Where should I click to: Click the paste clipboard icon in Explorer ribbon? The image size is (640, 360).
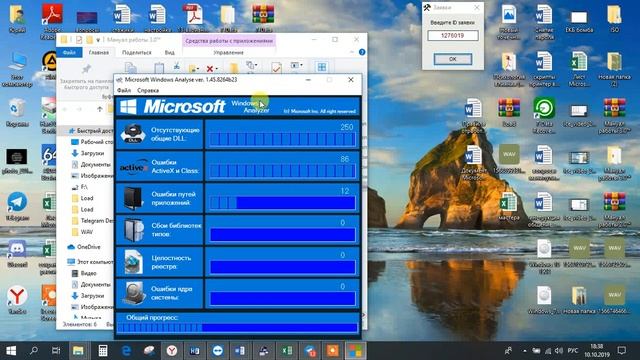[x=159, y=68]
